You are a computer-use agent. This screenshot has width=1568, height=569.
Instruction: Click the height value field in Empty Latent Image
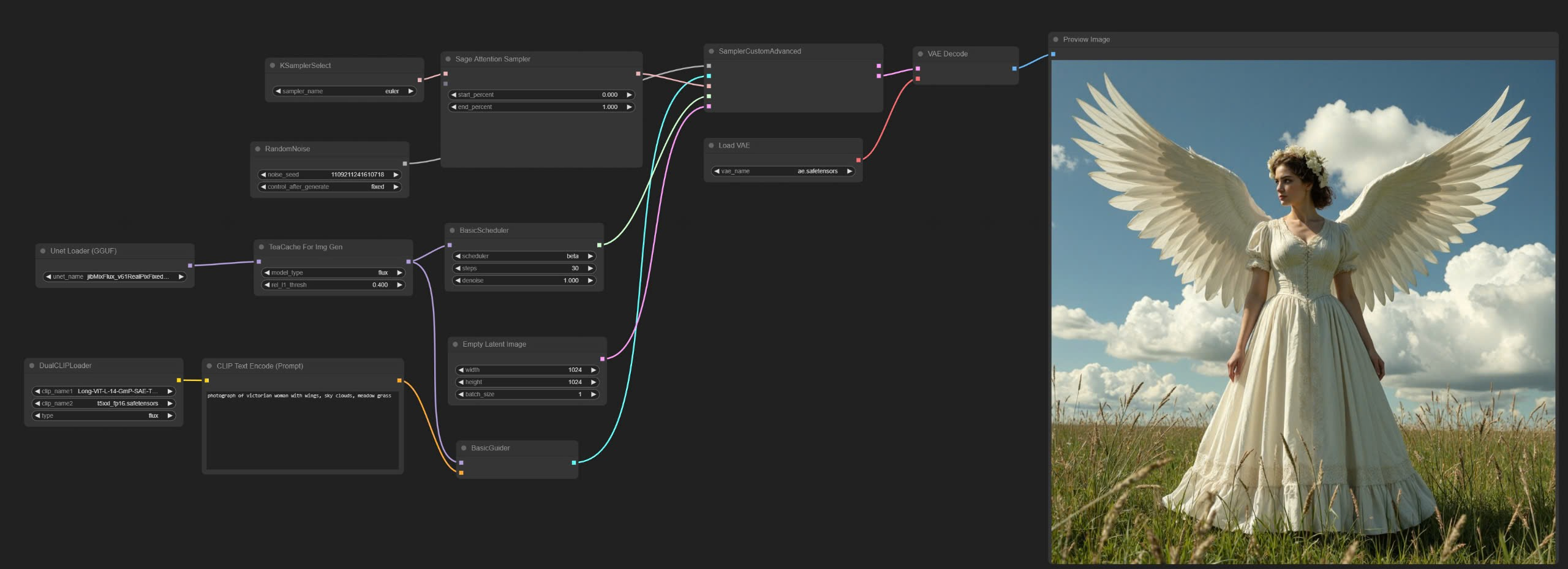point(527,382)
